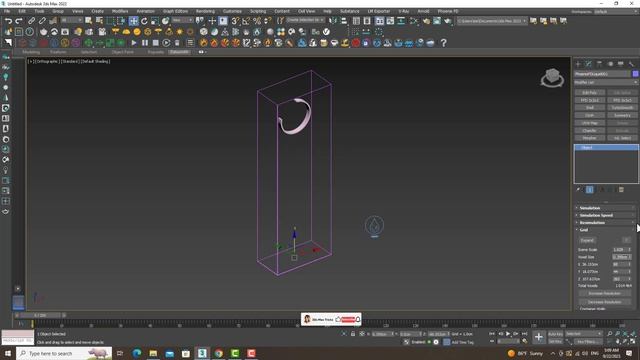640x360 pixels.
Task: Collapse the Grid rollout
Action: tap(606, 230)
